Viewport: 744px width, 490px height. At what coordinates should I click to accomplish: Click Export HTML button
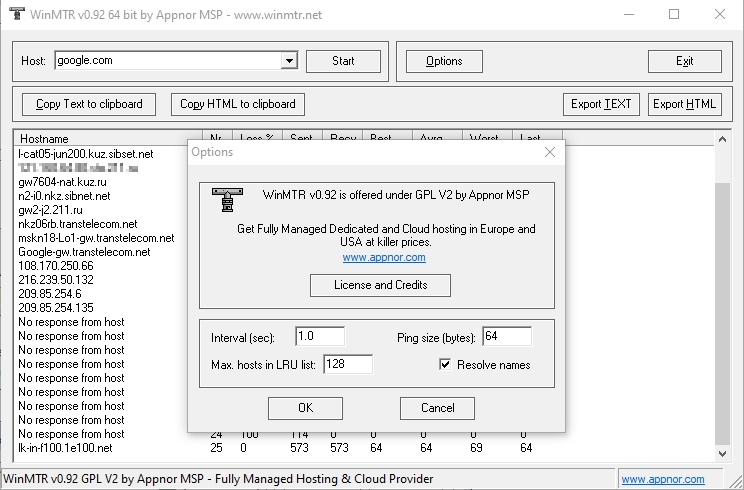coord(685,104)
